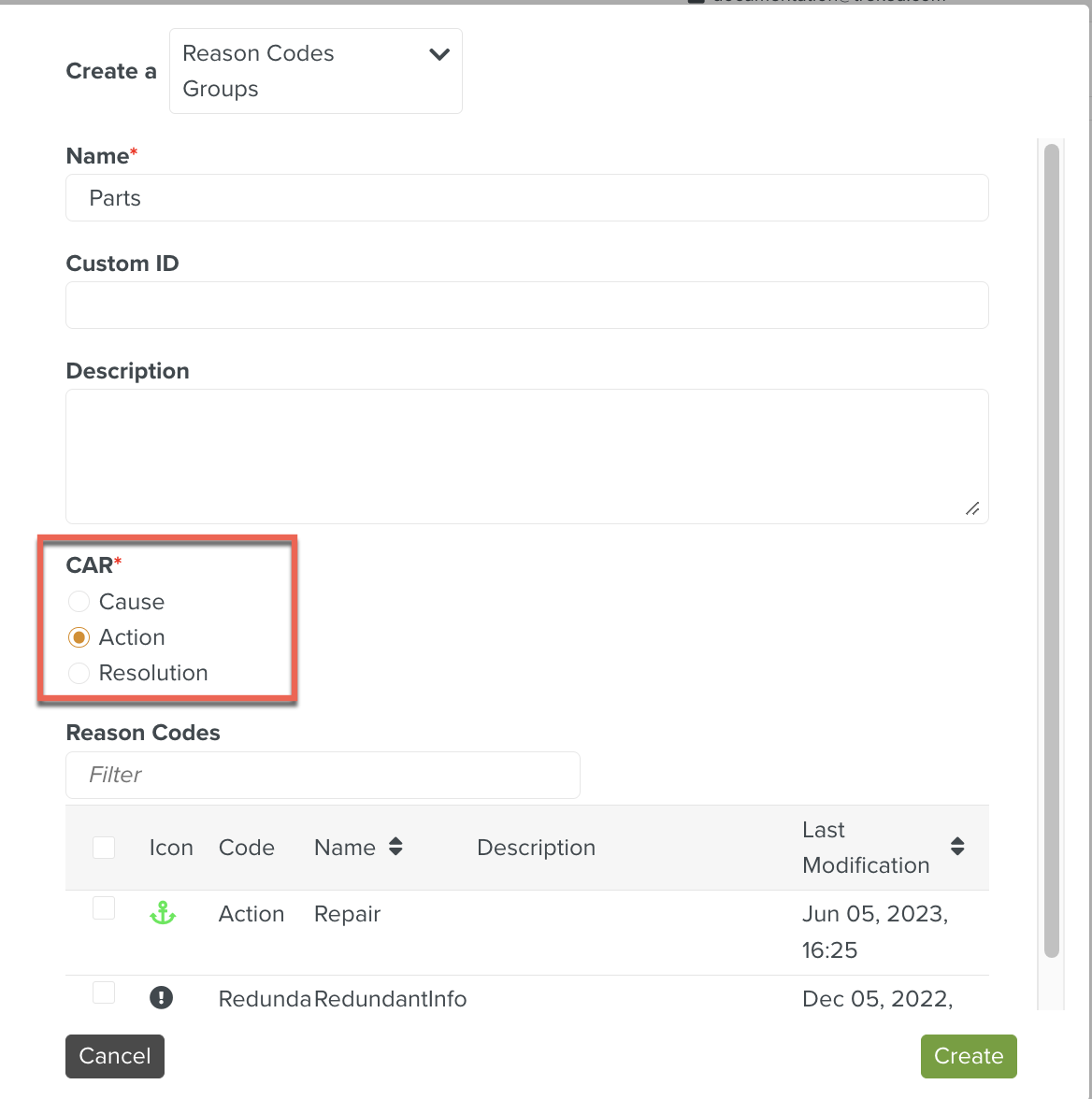This screenshot has width=1092, height=1099.
Task: Tick the select-all checkbox in table header
Action: [x=104, y=848]
